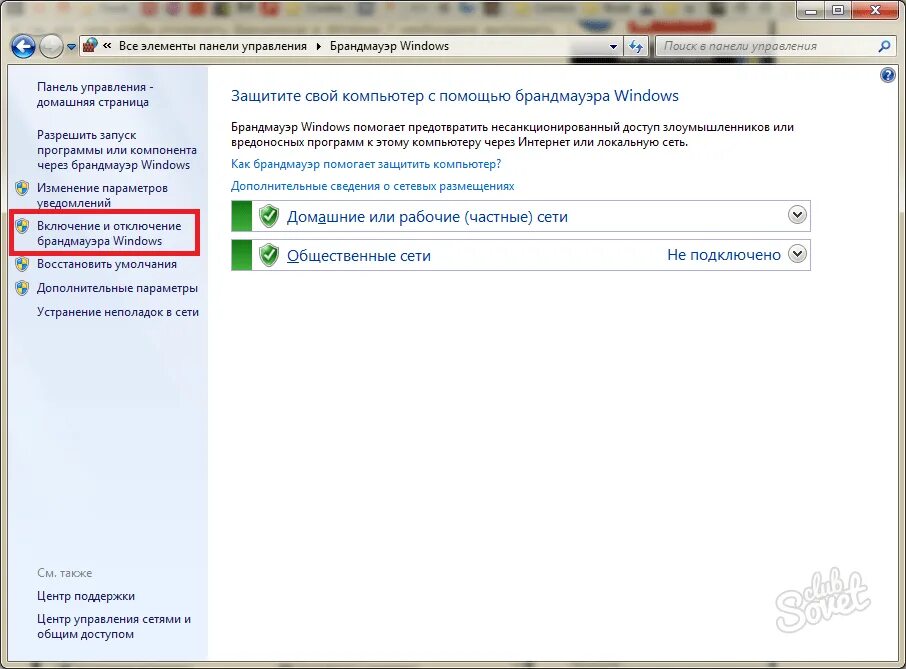Image resolution: width=906 pixels, height=669 pixels.
Task: Click shield icon beside 'Включение и отключение брандмауэра'
Action: click(x=22, y=226)
